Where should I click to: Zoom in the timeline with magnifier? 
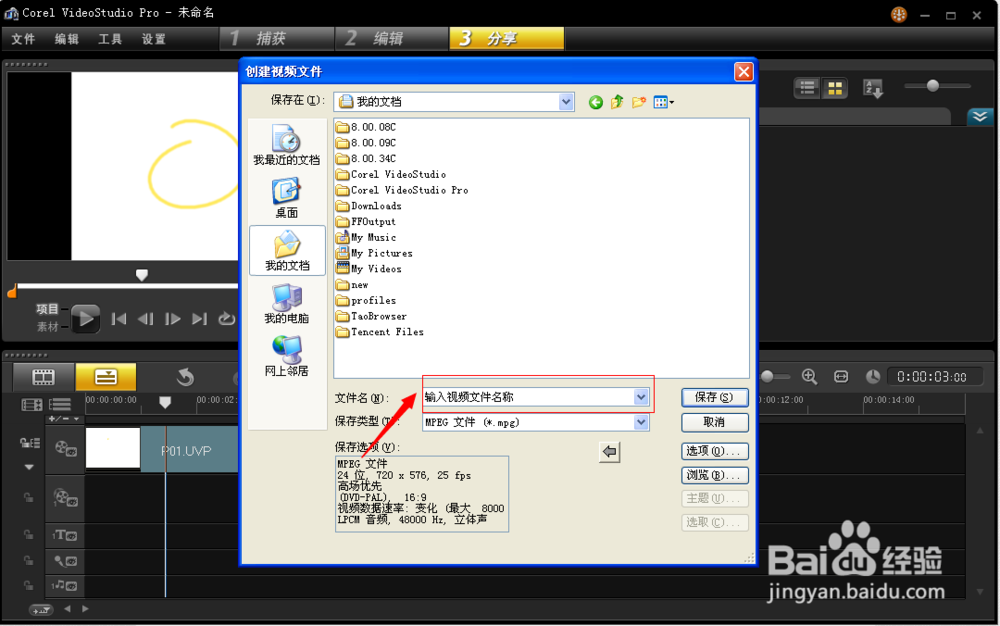[809, 377]
